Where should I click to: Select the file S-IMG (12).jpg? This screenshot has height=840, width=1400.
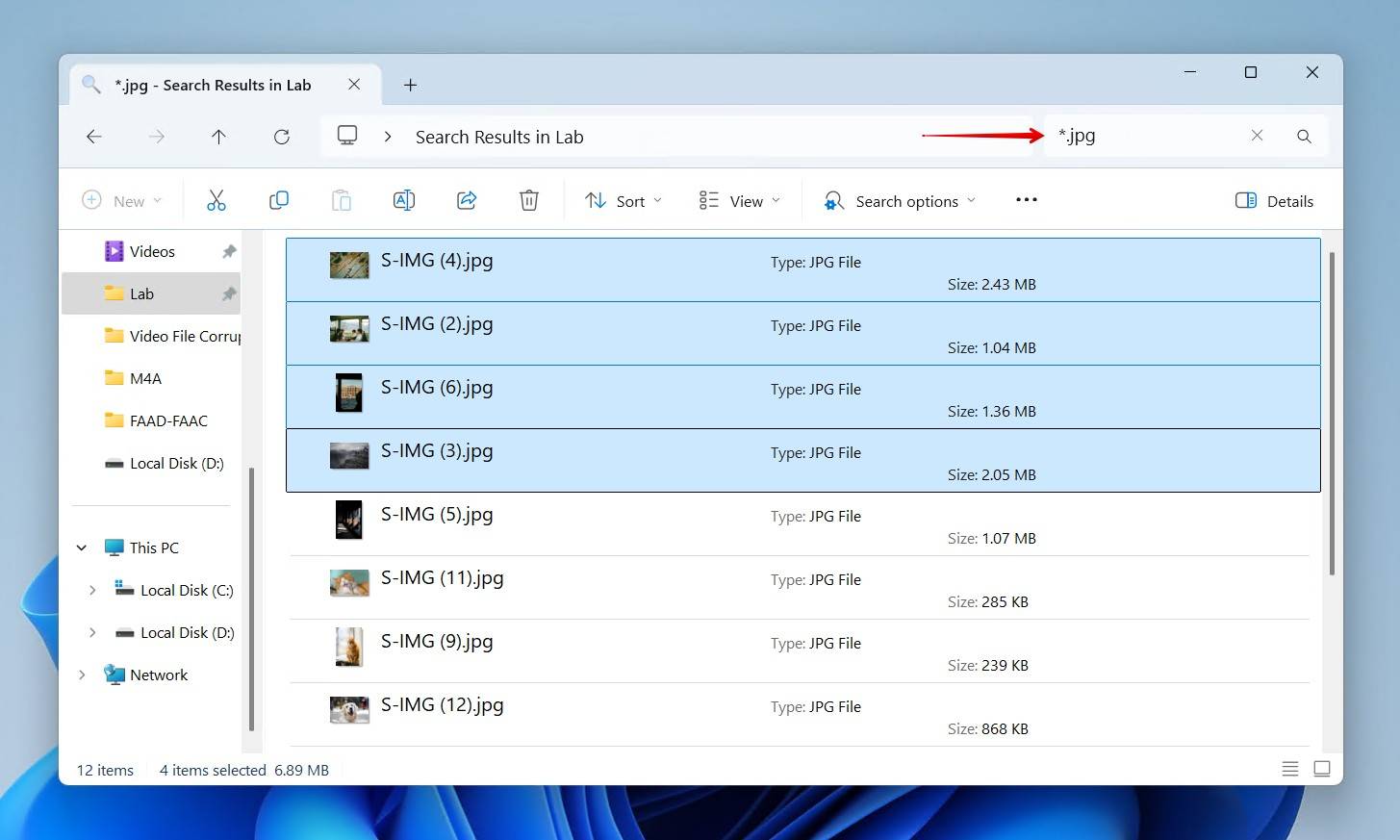[x=802, y=715]
